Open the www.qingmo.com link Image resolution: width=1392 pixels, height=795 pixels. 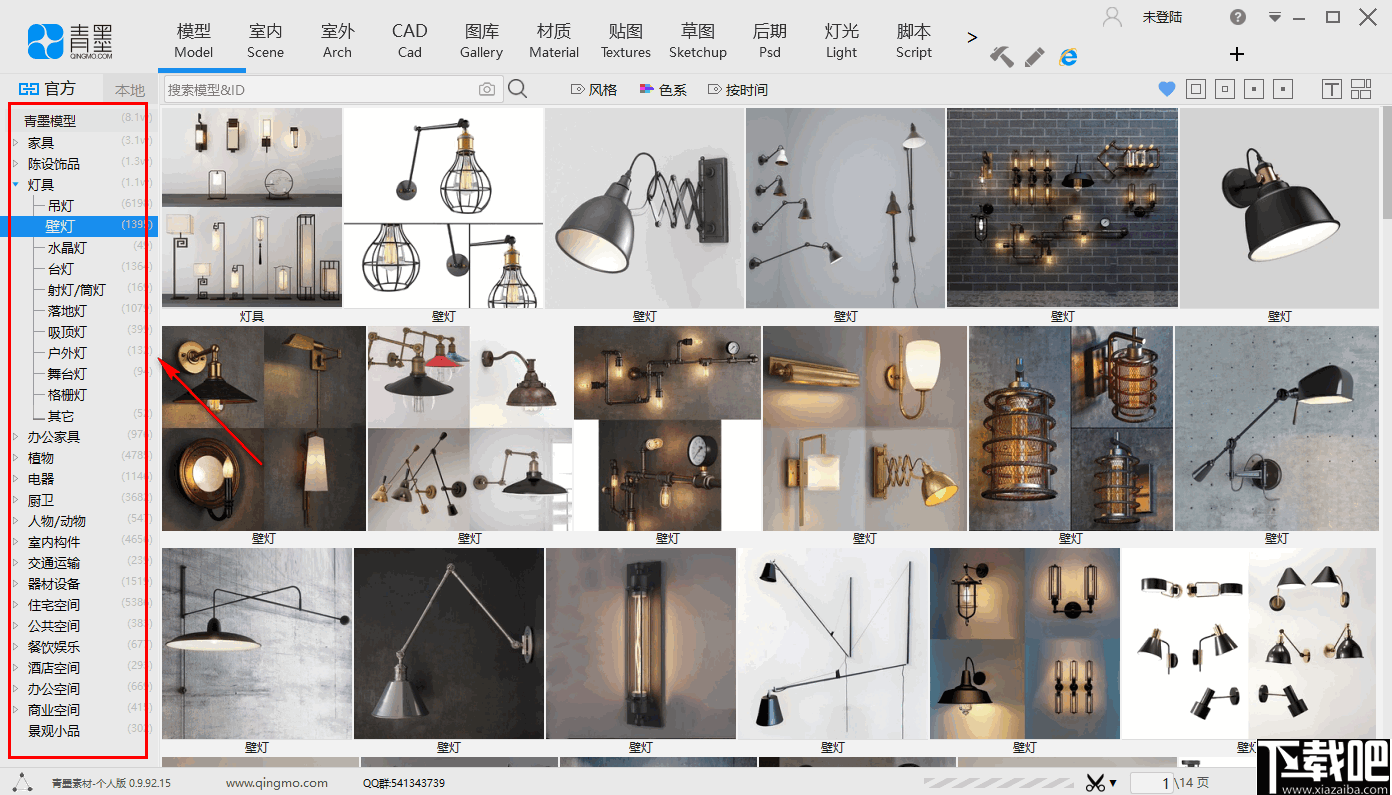(277, 783)
